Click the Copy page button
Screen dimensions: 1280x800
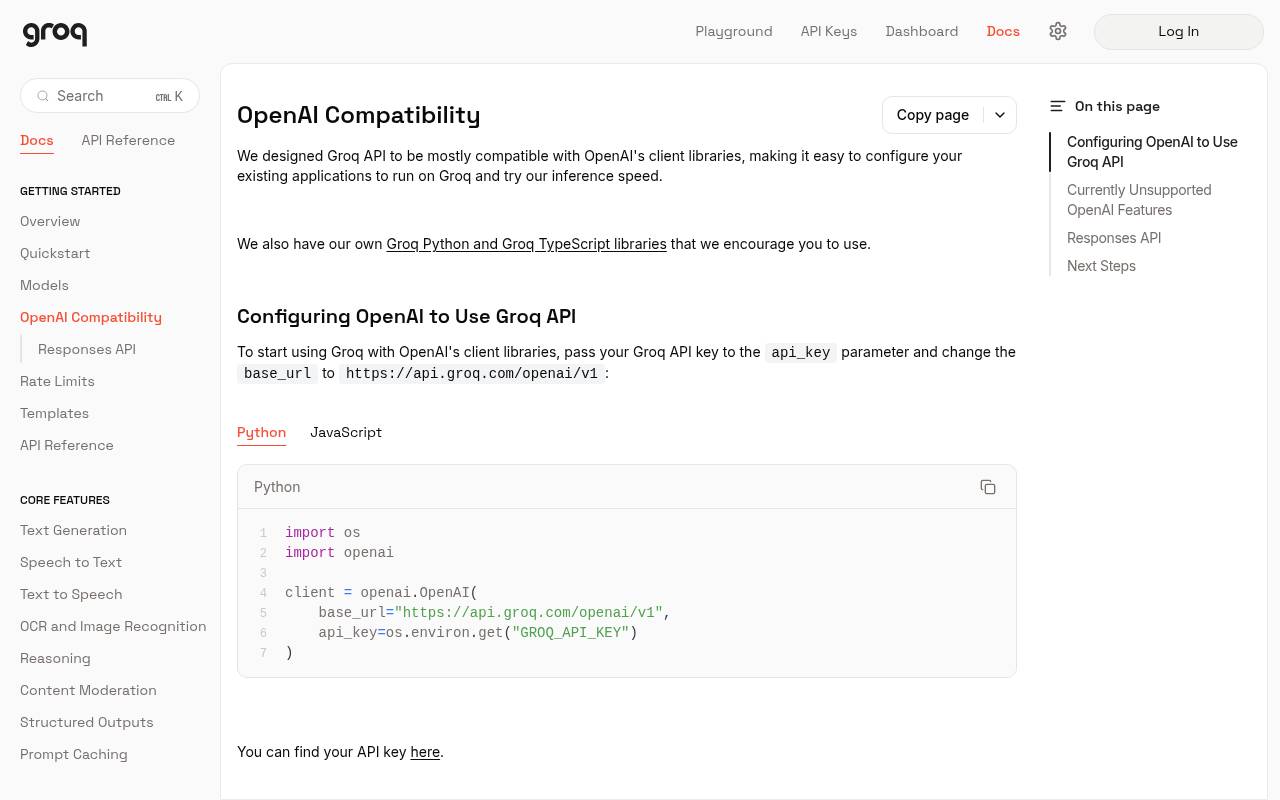(933, 115)
